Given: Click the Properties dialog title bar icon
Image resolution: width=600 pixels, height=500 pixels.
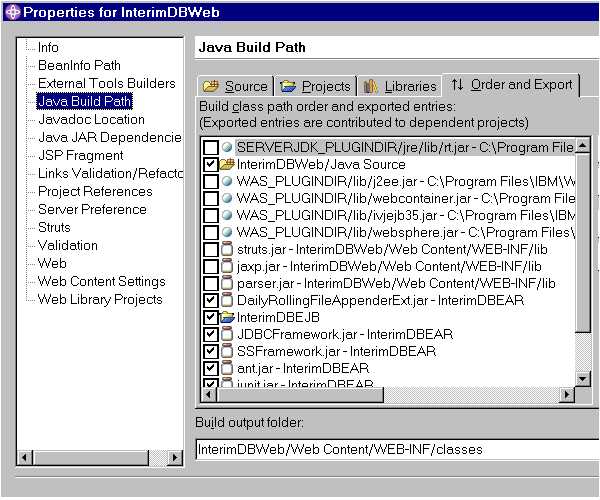Looking at the screenshot, I should coord(13,12).
